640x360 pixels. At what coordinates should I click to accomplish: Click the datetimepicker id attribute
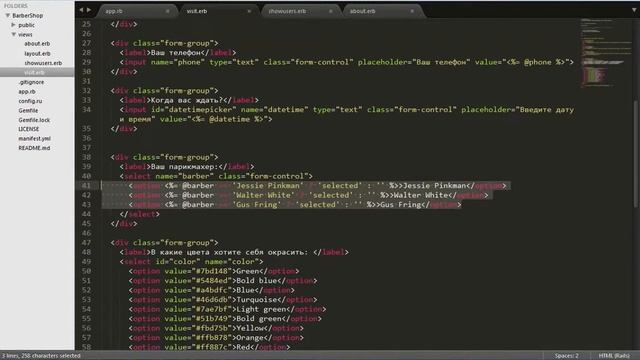(194, 110)
